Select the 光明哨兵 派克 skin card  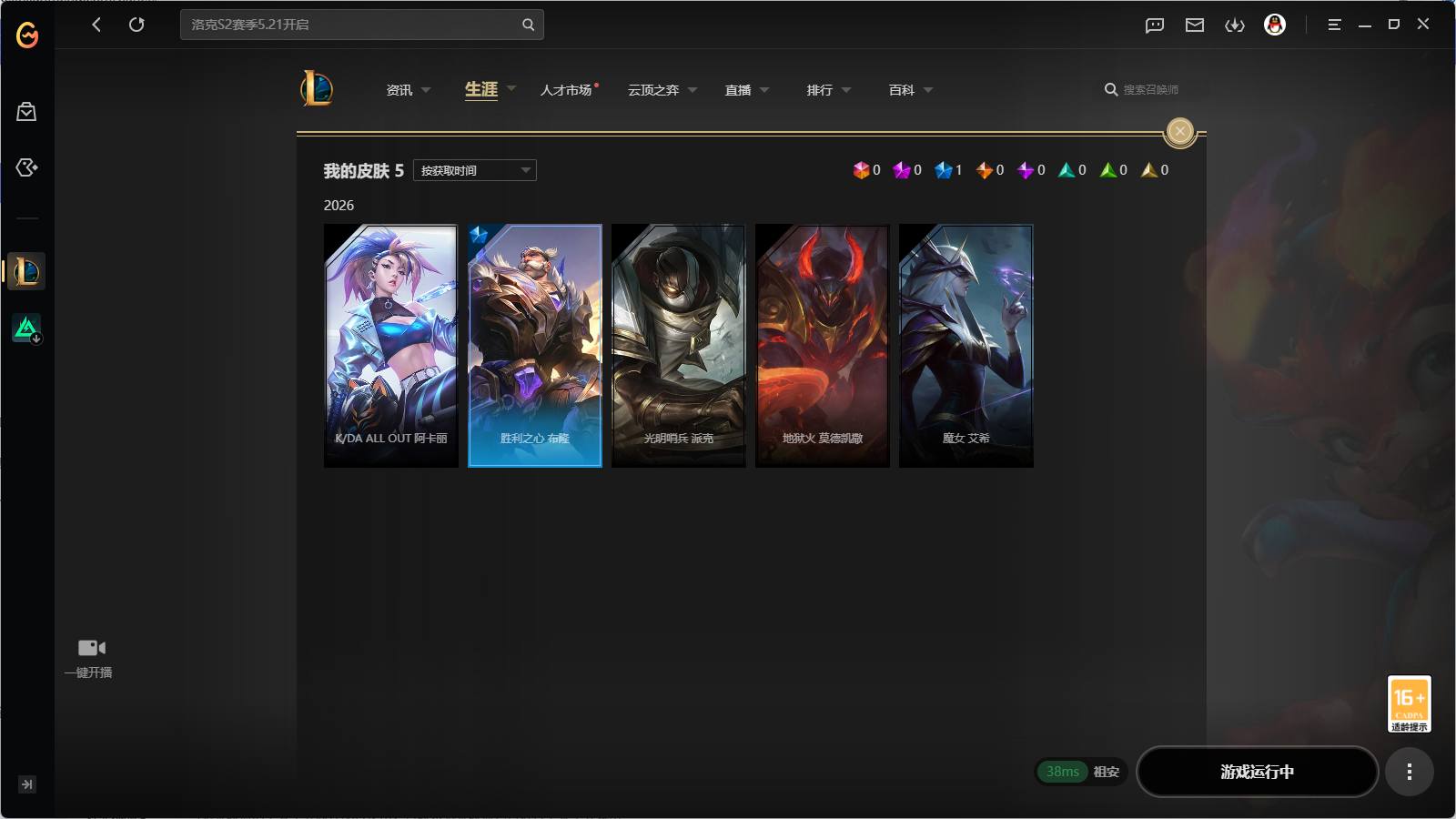pyautogui.click(x=679, y=346)
